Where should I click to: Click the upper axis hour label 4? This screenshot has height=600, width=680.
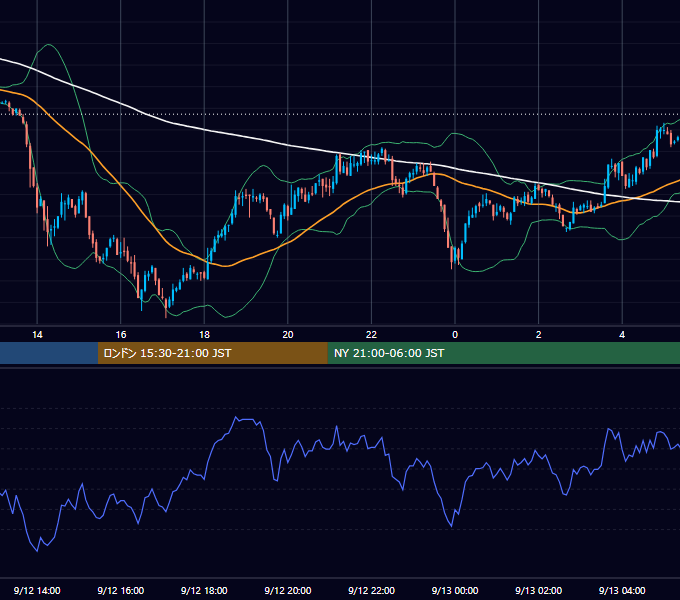(622, 335)
